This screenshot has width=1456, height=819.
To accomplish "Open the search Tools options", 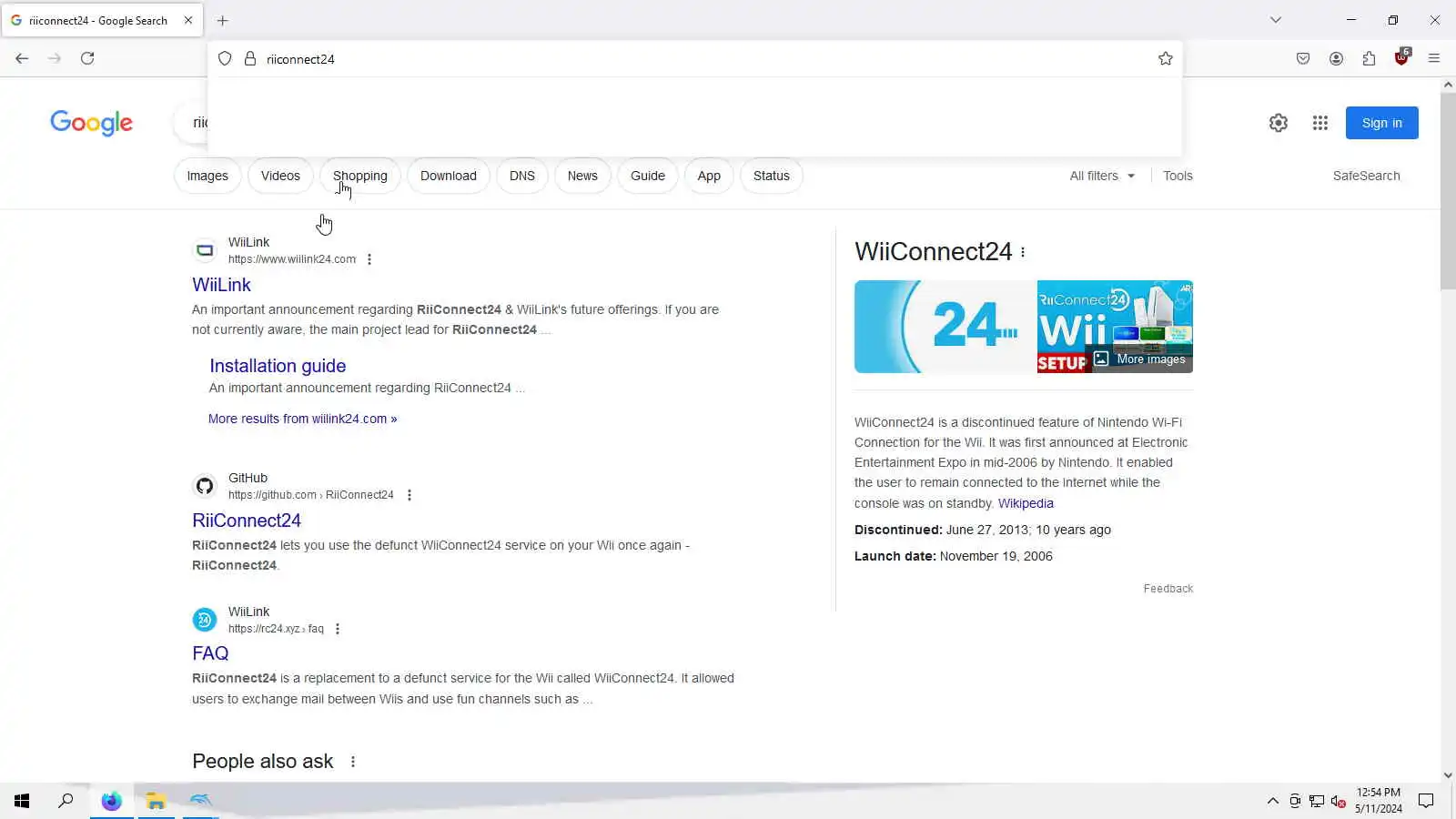I will click(1178, 176).
